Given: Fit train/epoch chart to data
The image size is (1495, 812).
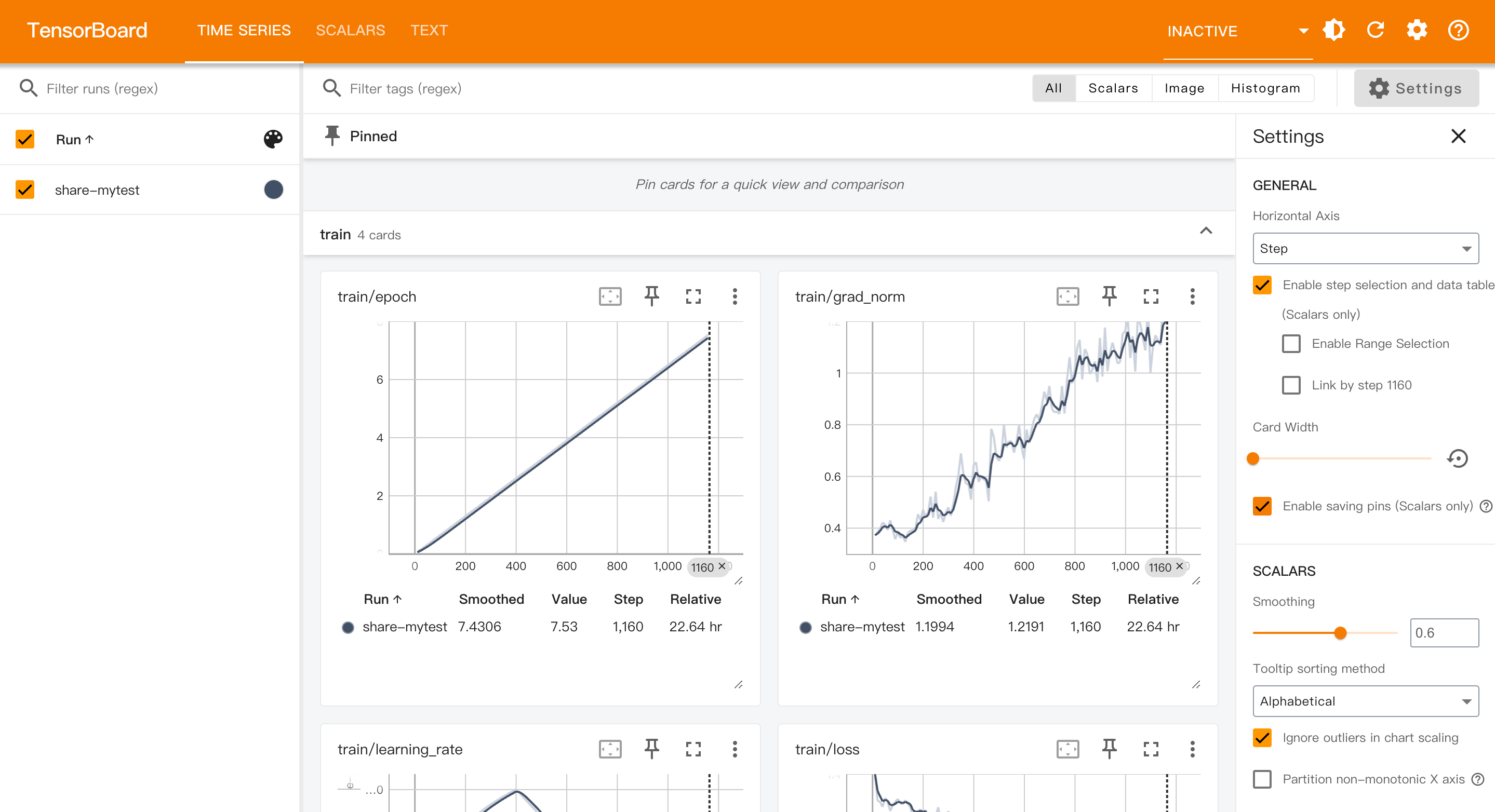Looking at the screenshot, I should [x=610, y=296].
